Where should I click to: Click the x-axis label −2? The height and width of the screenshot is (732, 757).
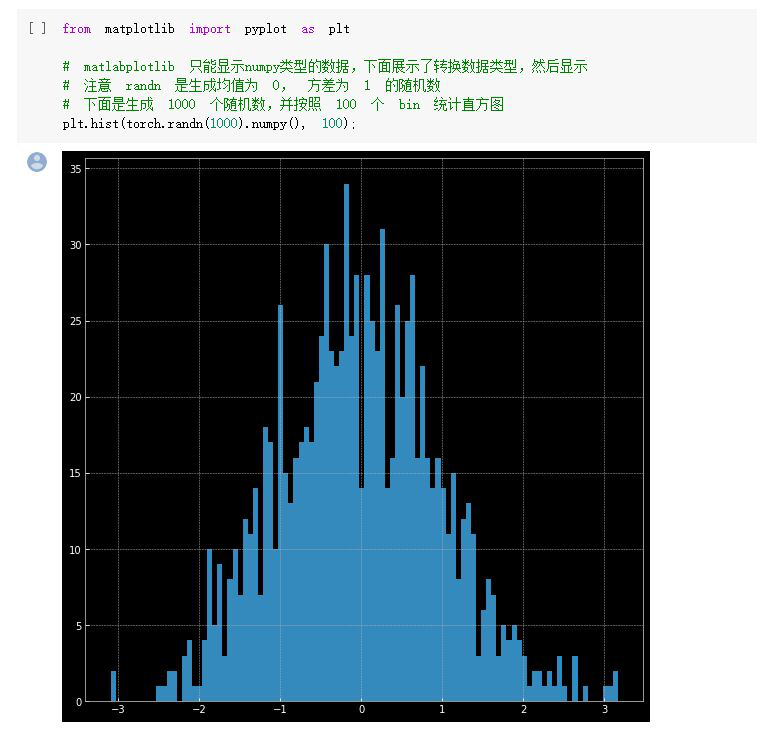point(199,709)
